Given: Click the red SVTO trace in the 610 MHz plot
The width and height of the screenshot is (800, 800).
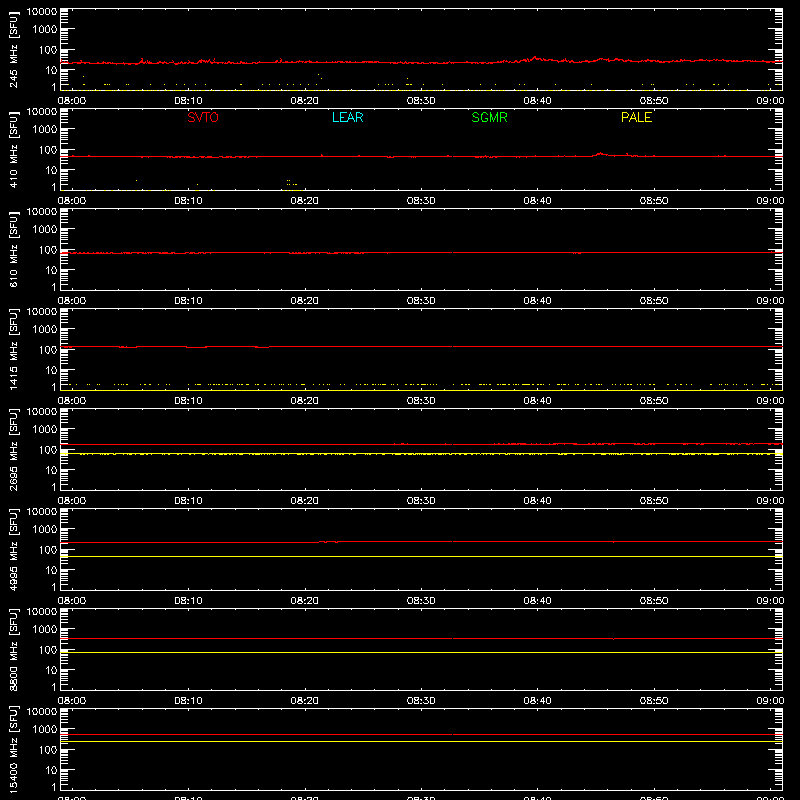Looking at the screenshot, I should pyautogui.click(x=421, y=253).
